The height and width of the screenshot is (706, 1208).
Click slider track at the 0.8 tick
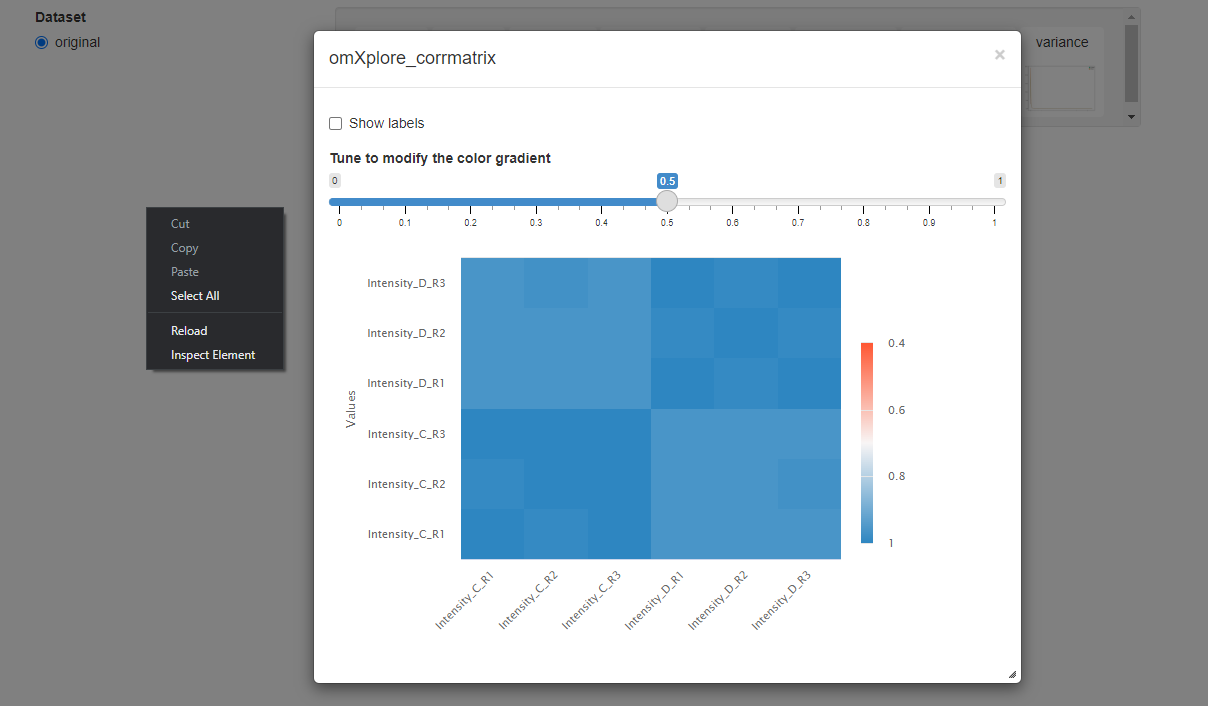pos(863,201)
